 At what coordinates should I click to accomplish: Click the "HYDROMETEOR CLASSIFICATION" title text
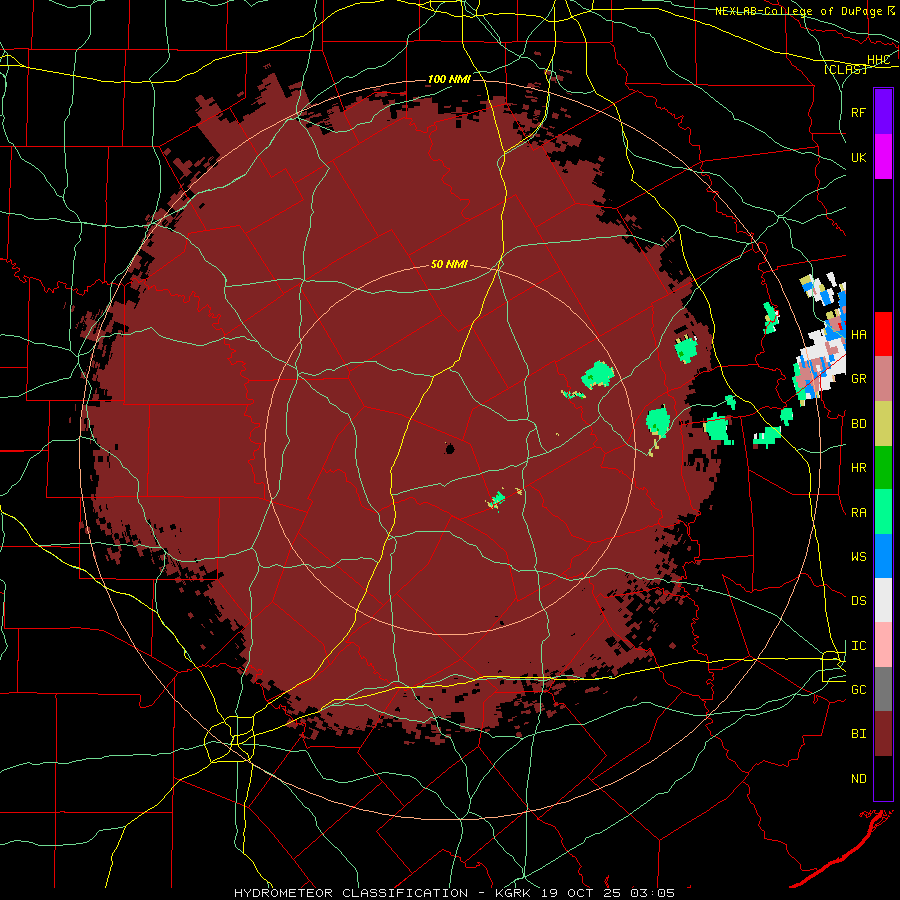351,893
